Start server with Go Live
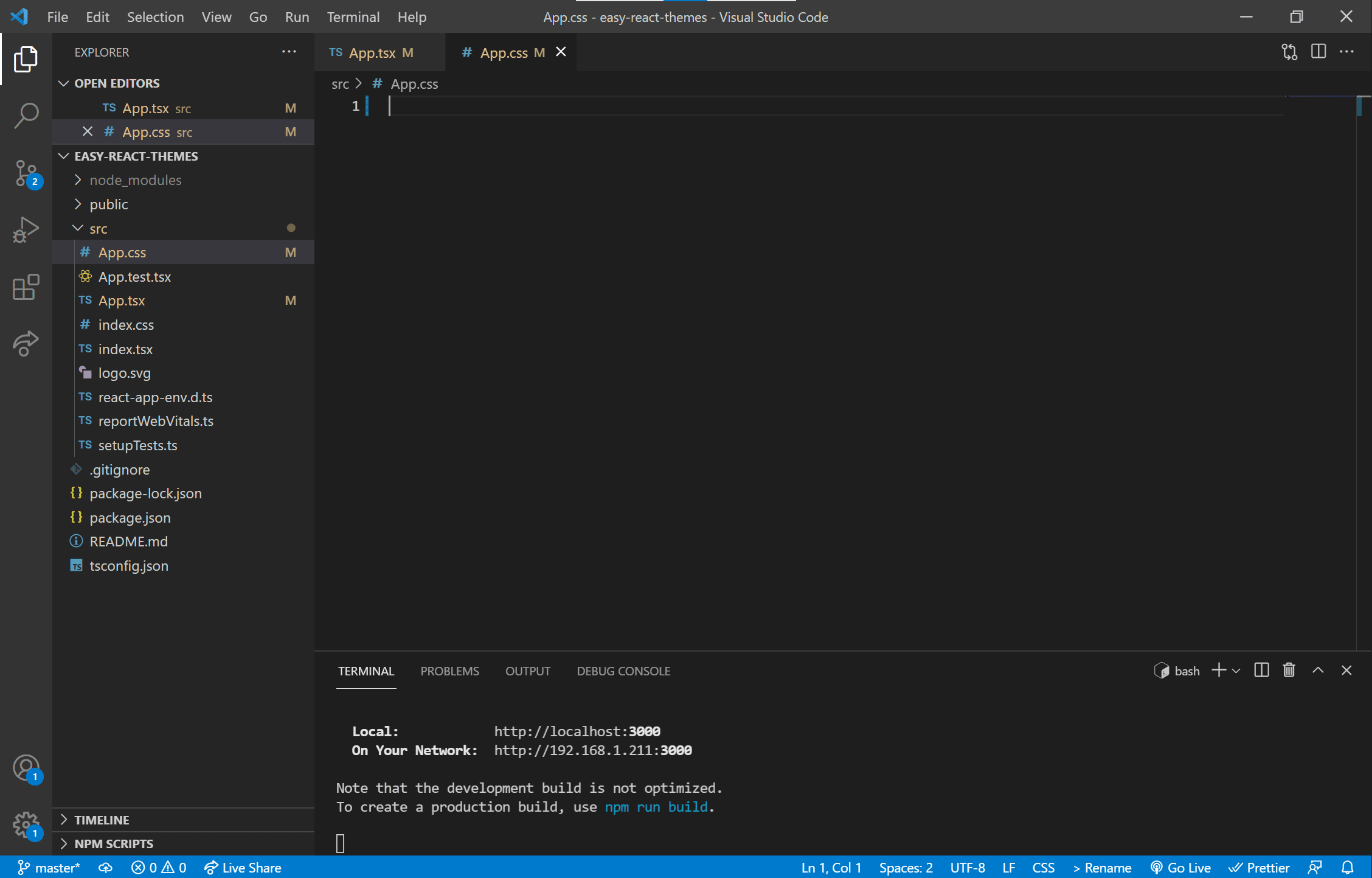Screen dimensions: 1372x878 tap(1180, 868)
